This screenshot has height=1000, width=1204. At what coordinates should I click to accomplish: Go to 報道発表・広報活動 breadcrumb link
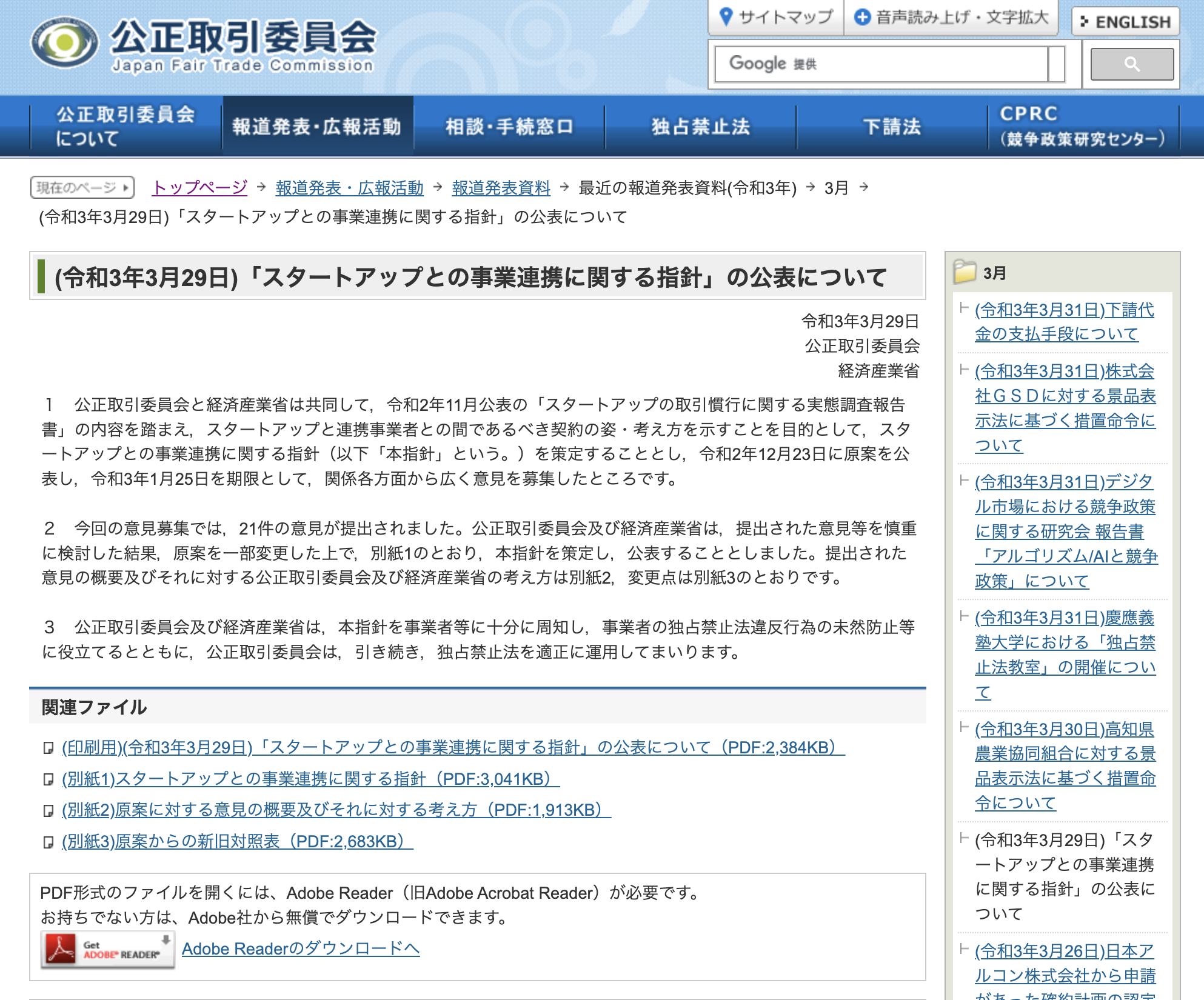[349, 188]
